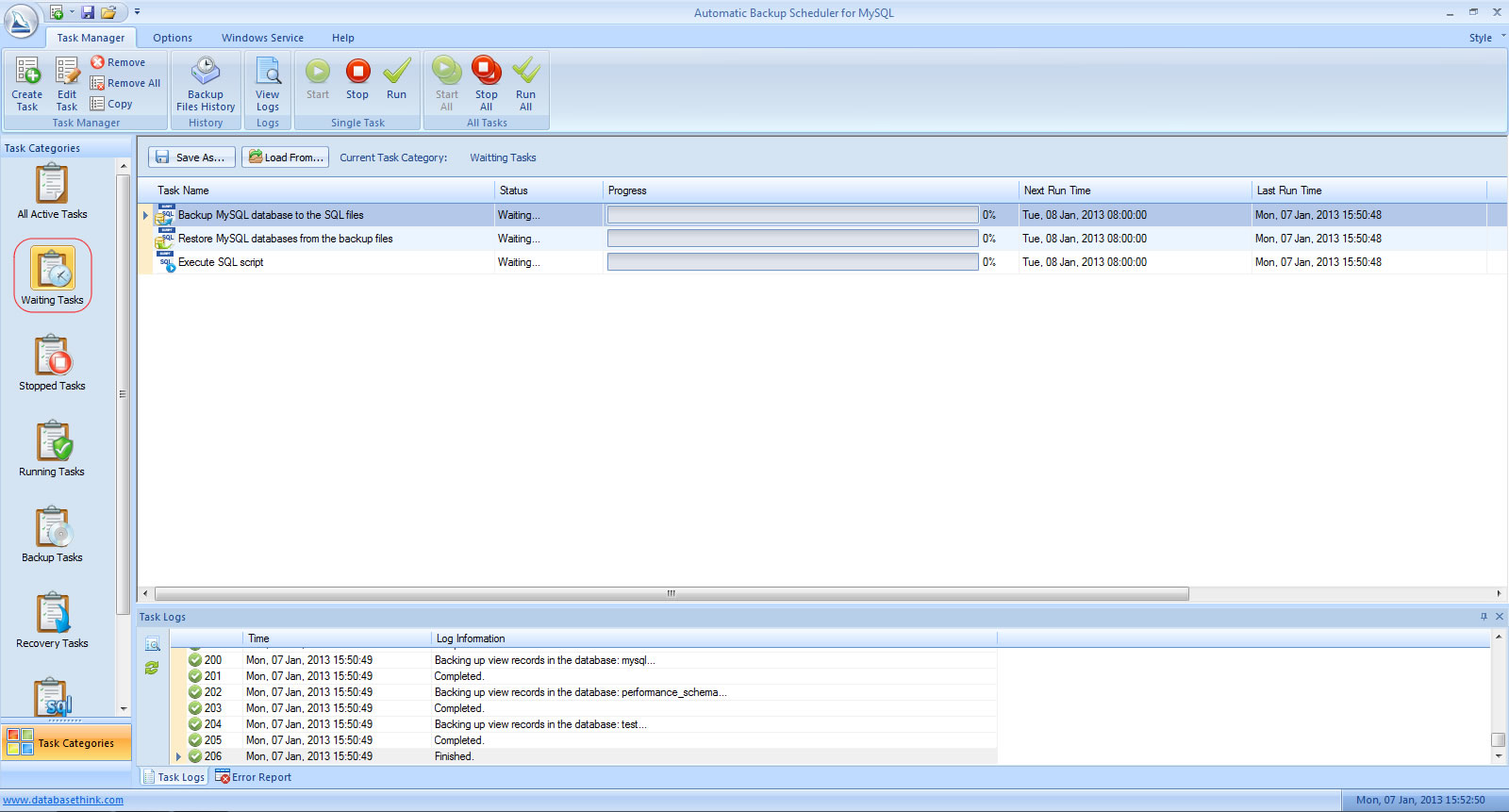Select the Execute SQL script task row
The width and height of the screenshot is (1509, 812).
pyautogui.click(x=822, y=262)
